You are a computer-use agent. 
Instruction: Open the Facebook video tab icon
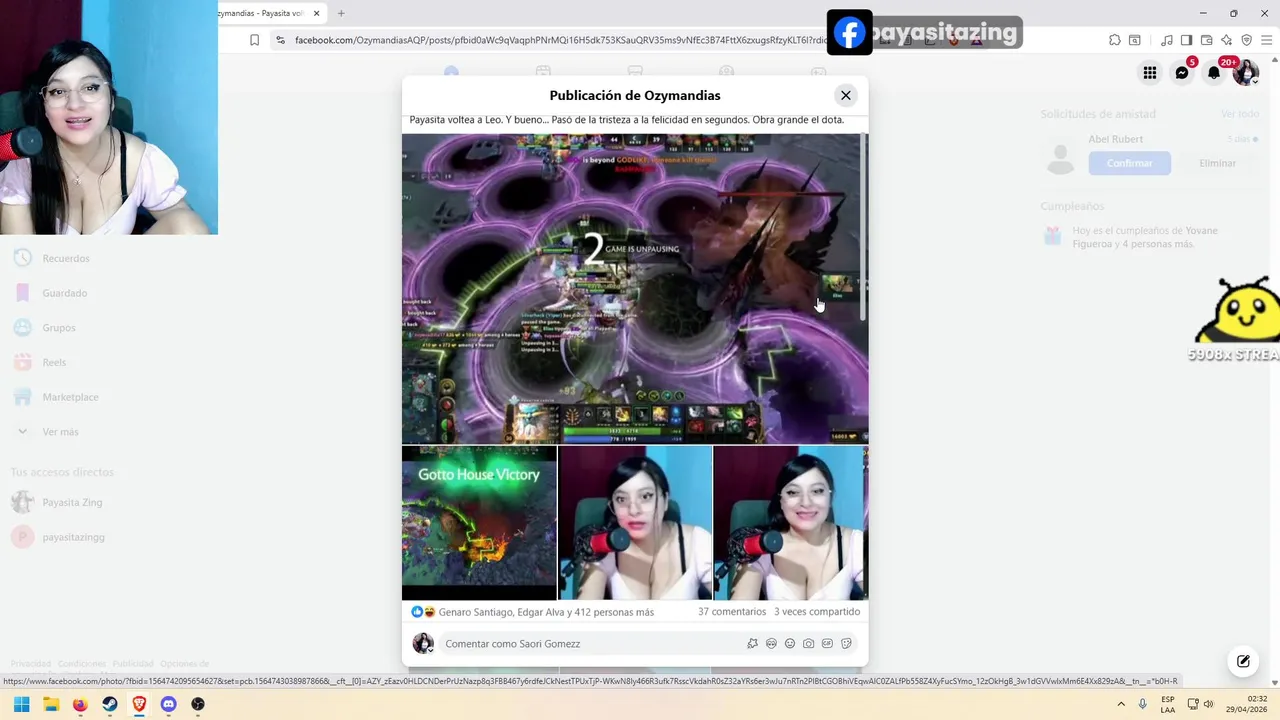point(543,71)
